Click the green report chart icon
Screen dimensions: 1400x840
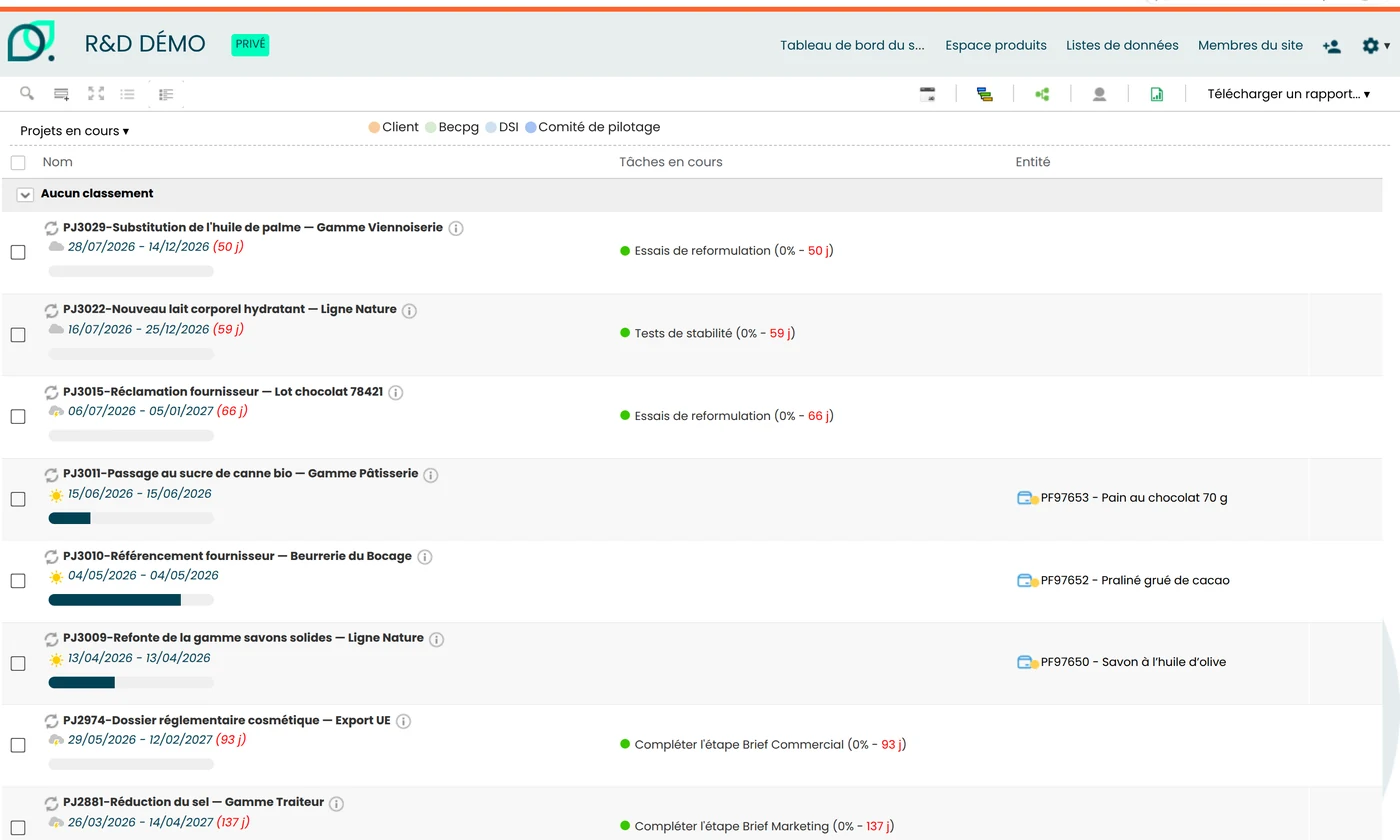pyautogui.click(x=1157, y=94)
